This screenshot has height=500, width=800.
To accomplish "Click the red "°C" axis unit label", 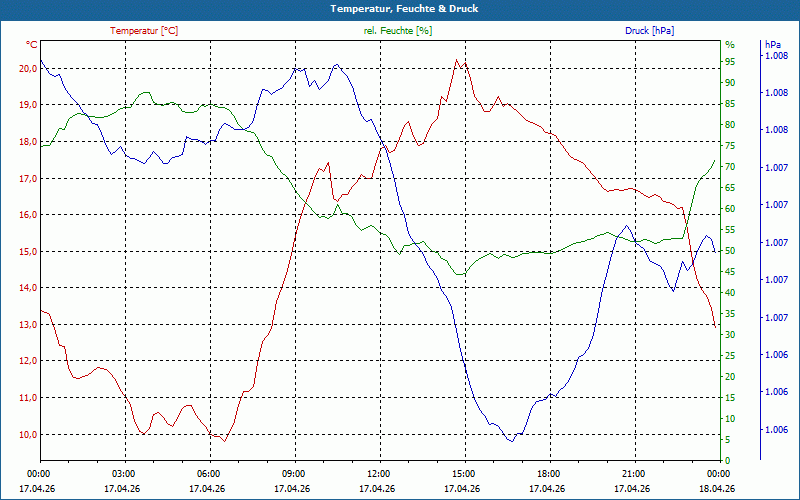I will (32, 45).
